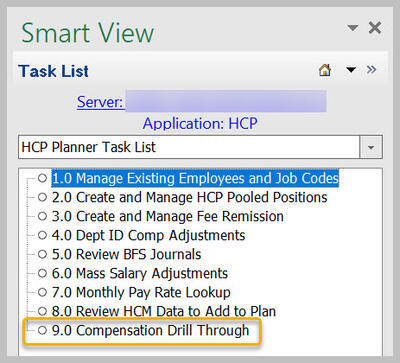This screenshot has width=400, height=363.
Task: Click status circle beside 7.0 Monthly Pay Rate
Action: [x=42, y=292]
